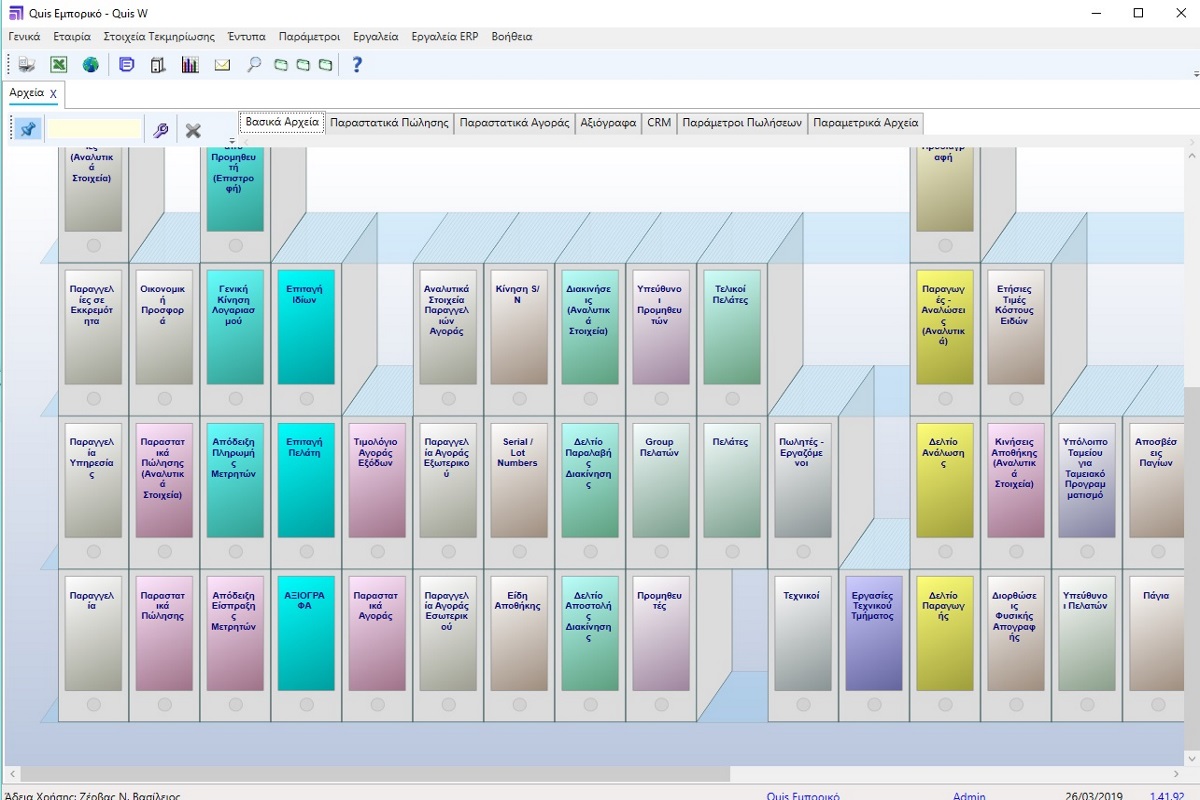The image size is (1200, 800).
Task: Click the magnifying glass search icon
Action: [254, 65]
